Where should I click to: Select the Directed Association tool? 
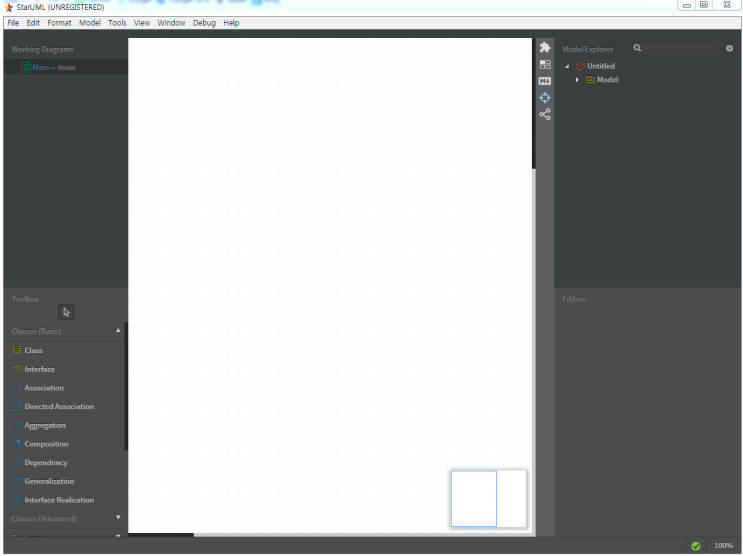59,406
